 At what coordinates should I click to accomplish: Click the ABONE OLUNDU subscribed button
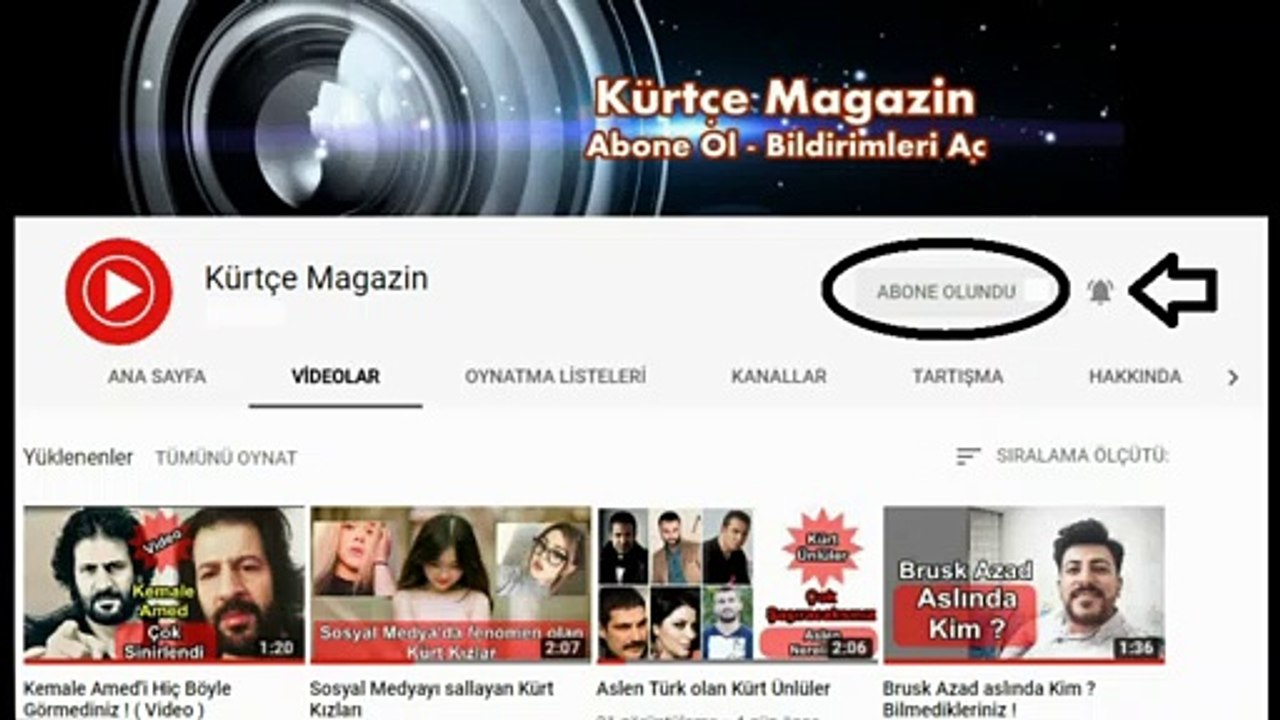946,292
